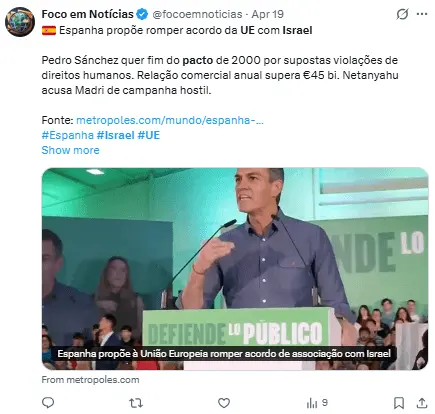The height and width of the screenshot is (414, 435).
Task: Open the three-dot more options menu
Action: coord(422,14)
